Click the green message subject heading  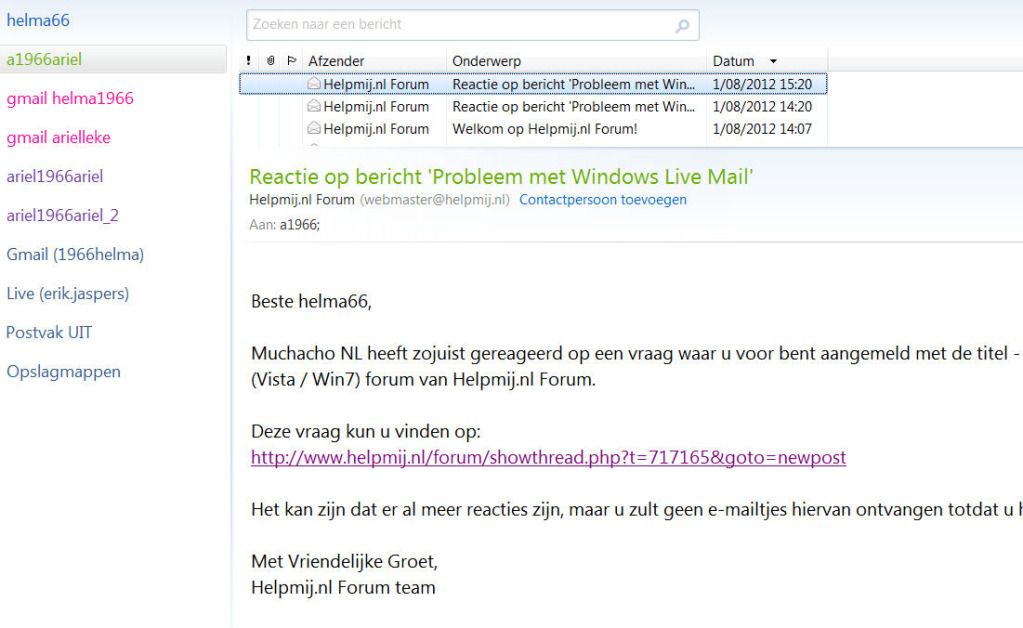click(501, 177)
